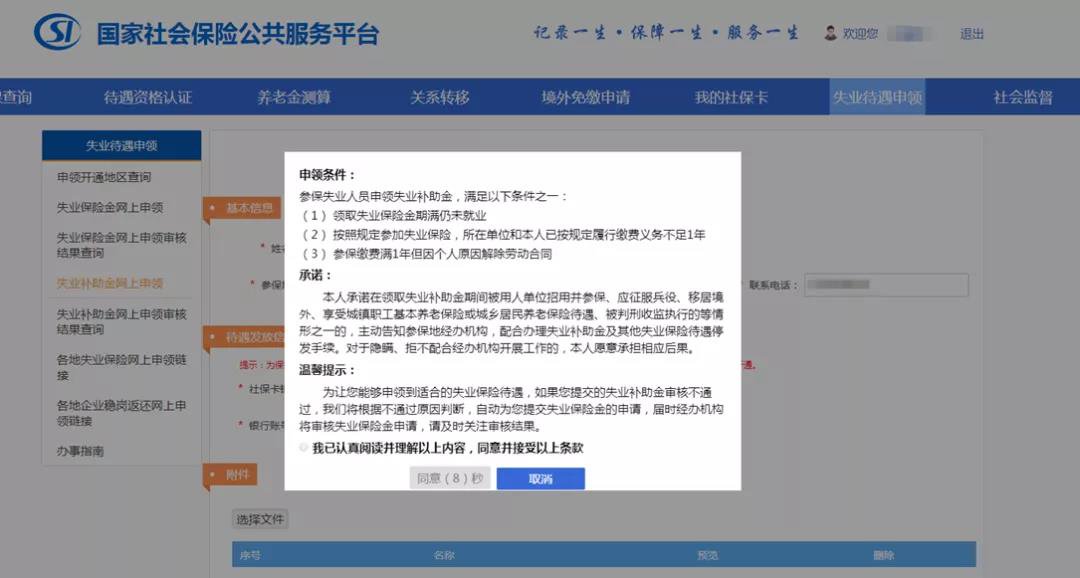Click the 退出 logout link
This screenshot has height=578, width=1080.
click(972, 34)
